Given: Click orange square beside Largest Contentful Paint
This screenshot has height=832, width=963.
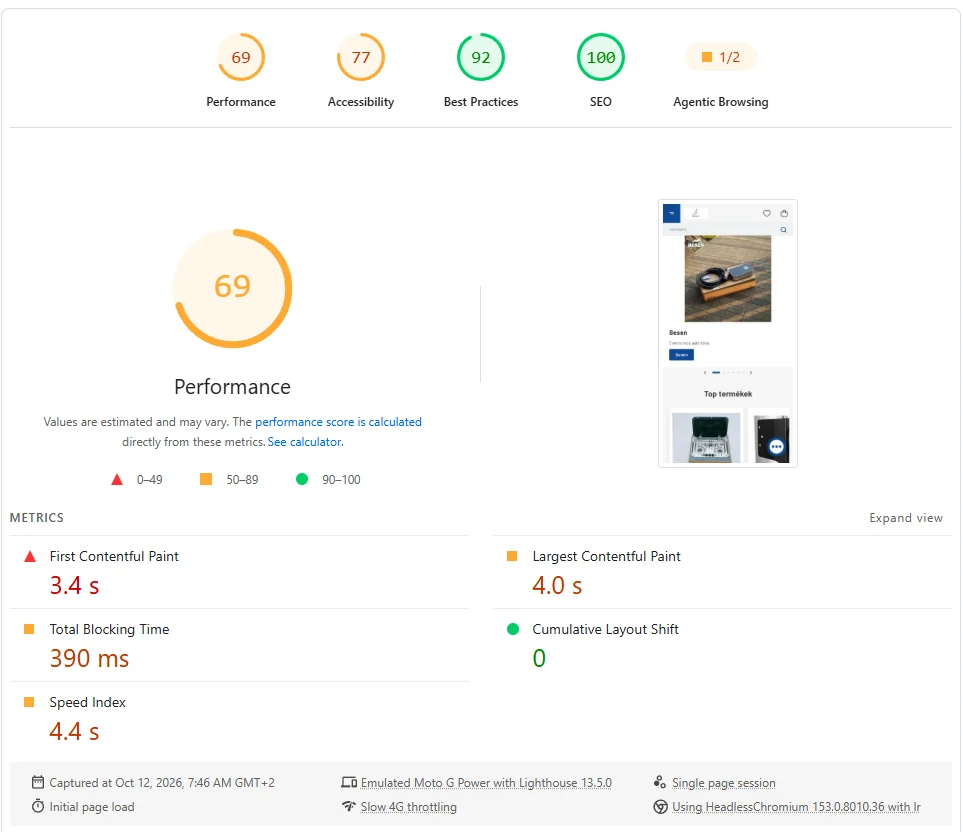Looking at the screenshot, I should [x=512, y=556].
